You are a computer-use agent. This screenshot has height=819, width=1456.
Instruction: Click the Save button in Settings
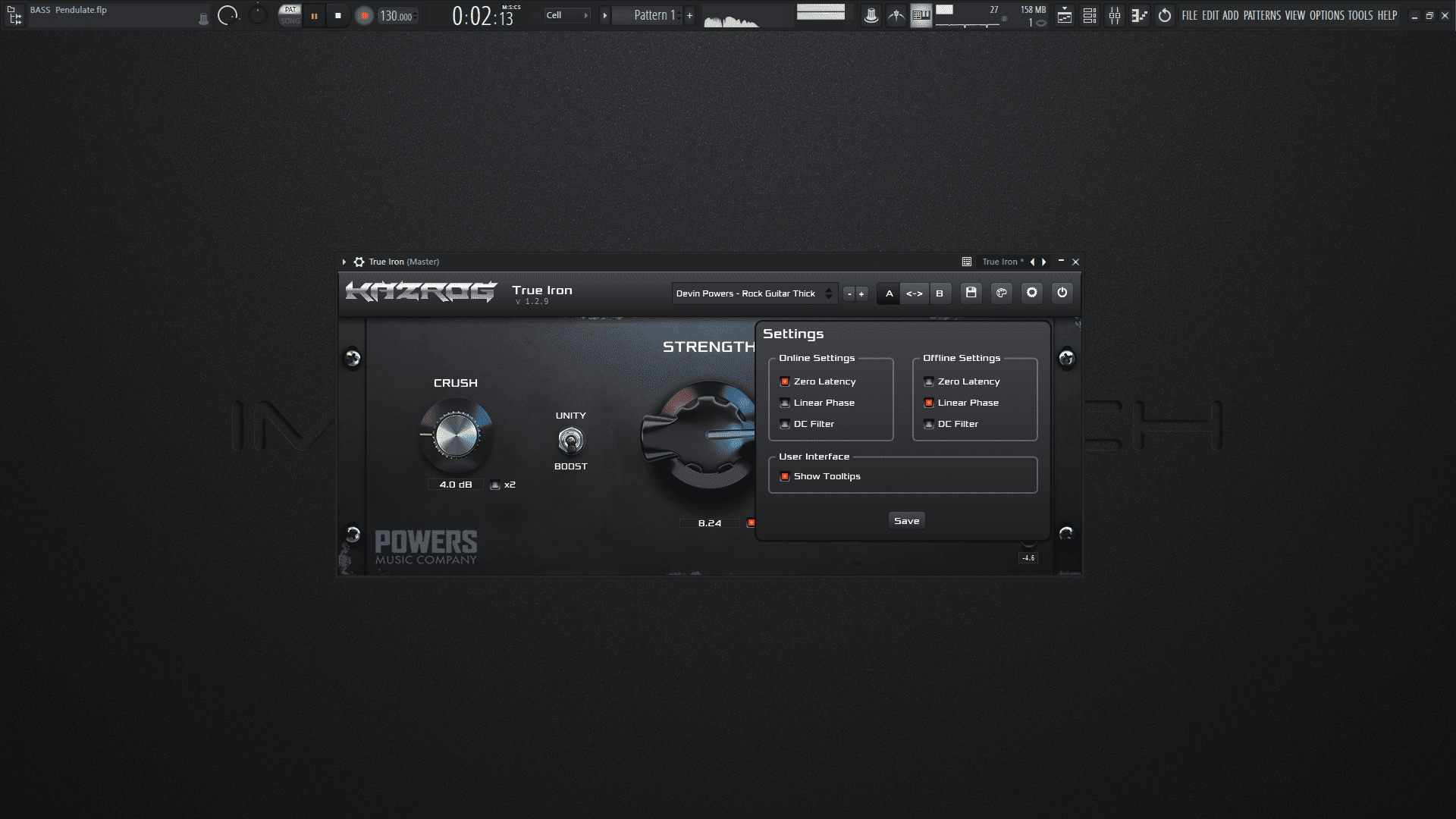click(x=907, y=521)
